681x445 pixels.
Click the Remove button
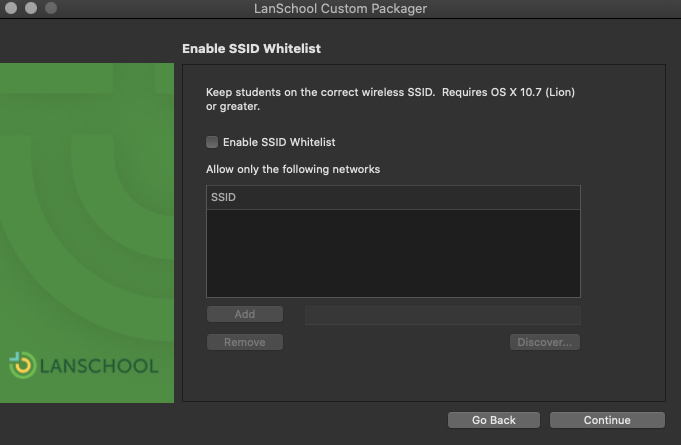pyautogui.click(x=245, y=342)
